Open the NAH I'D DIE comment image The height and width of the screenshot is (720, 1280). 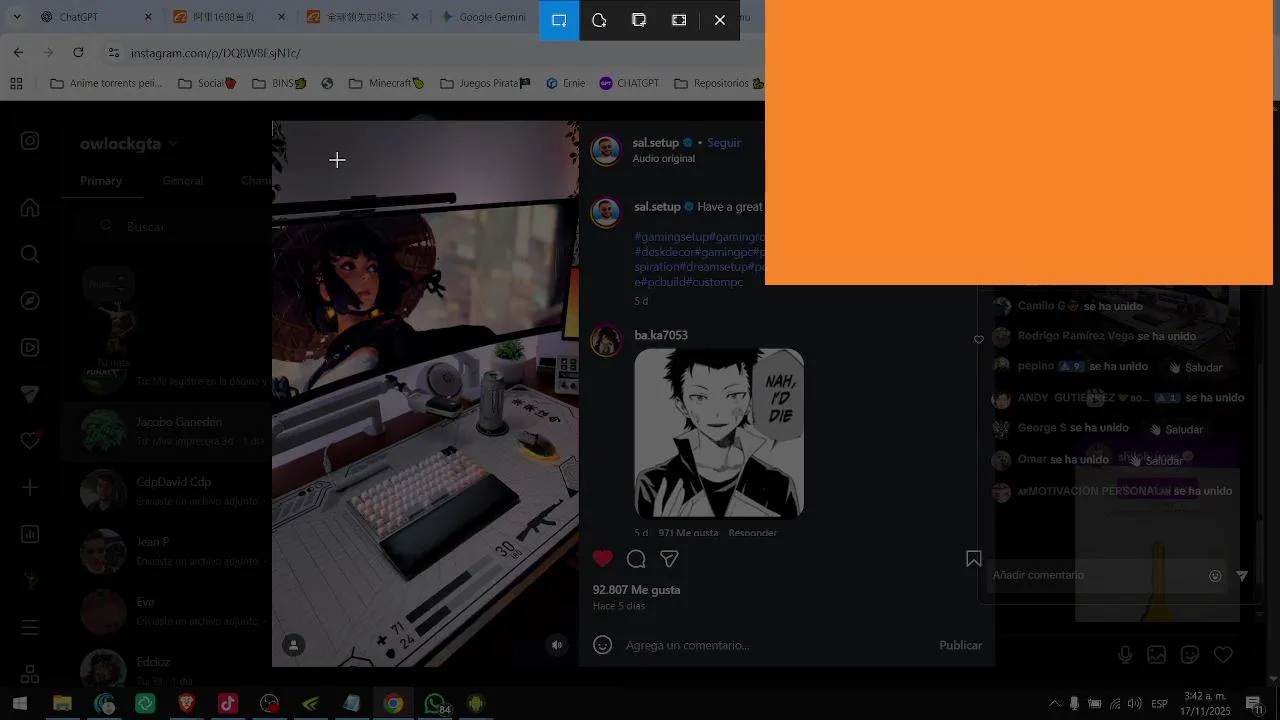click(x=719, y=433)
